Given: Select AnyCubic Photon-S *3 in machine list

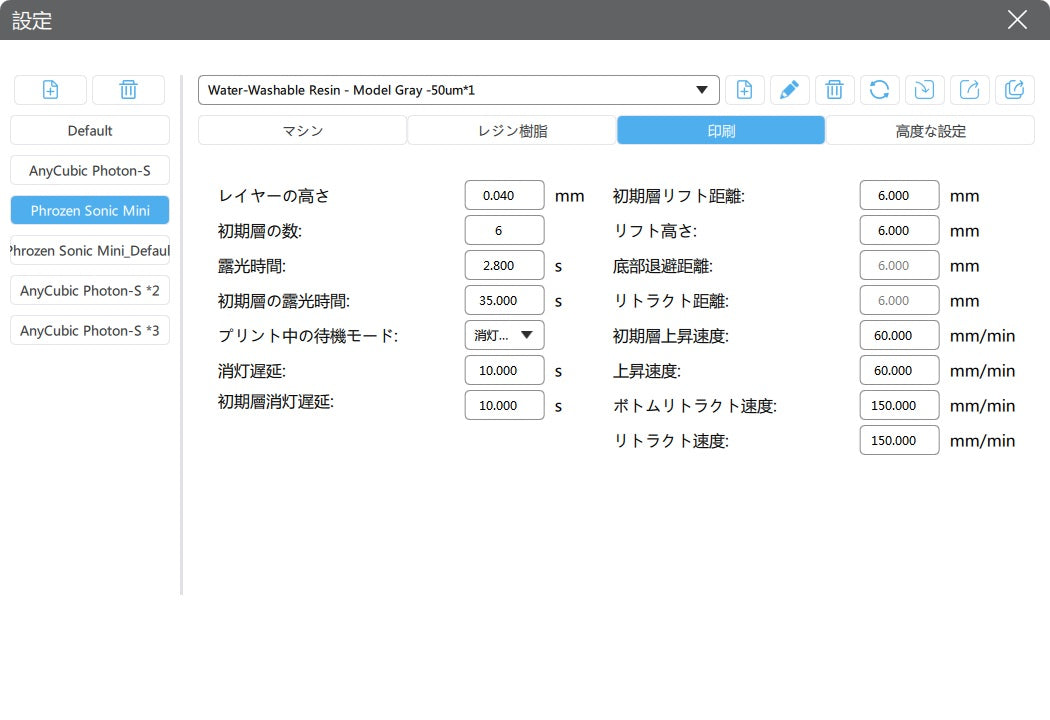Looking at the screenshot, I should 90,330.
